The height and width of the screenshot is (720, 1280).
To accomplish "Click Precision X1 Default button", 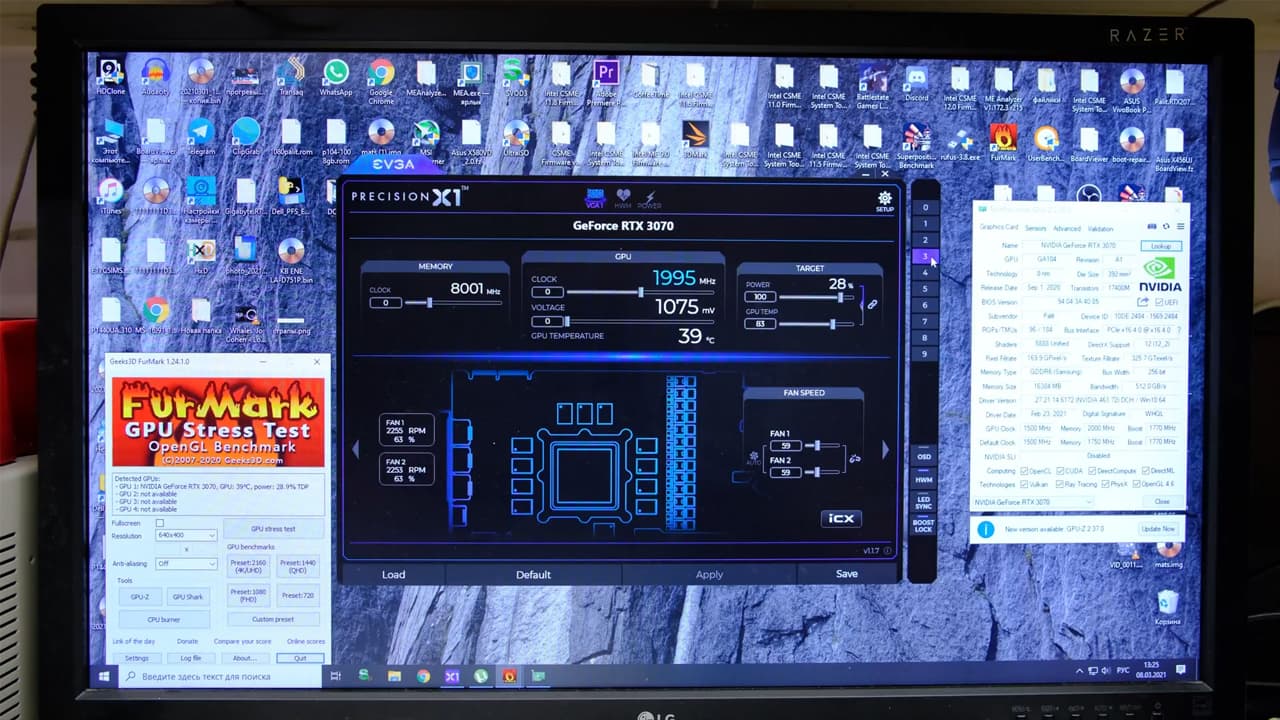I will coord(533,574).
